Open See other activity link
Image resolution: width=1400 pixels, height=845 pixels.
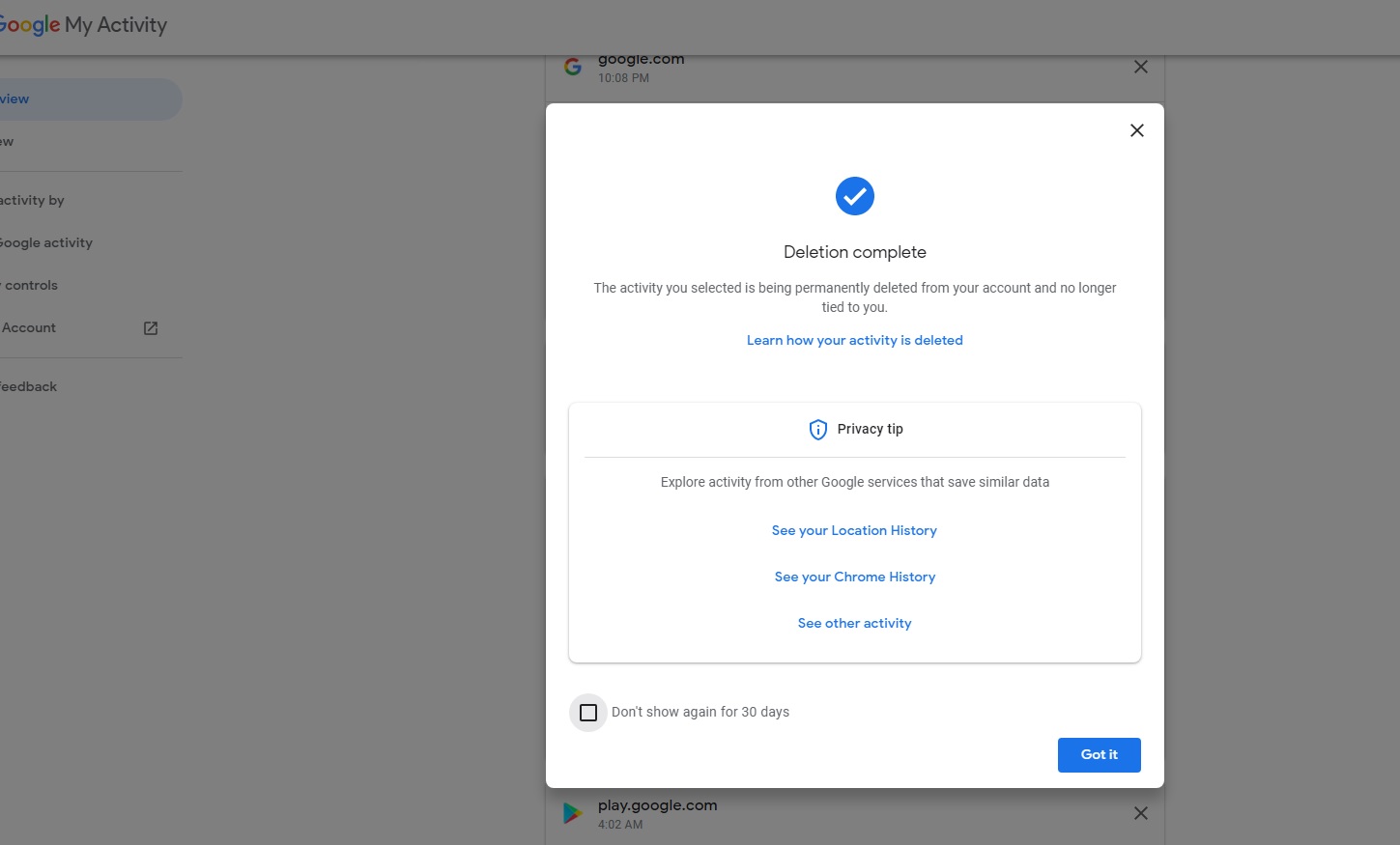pyautogui.click(x=855, y=623)
